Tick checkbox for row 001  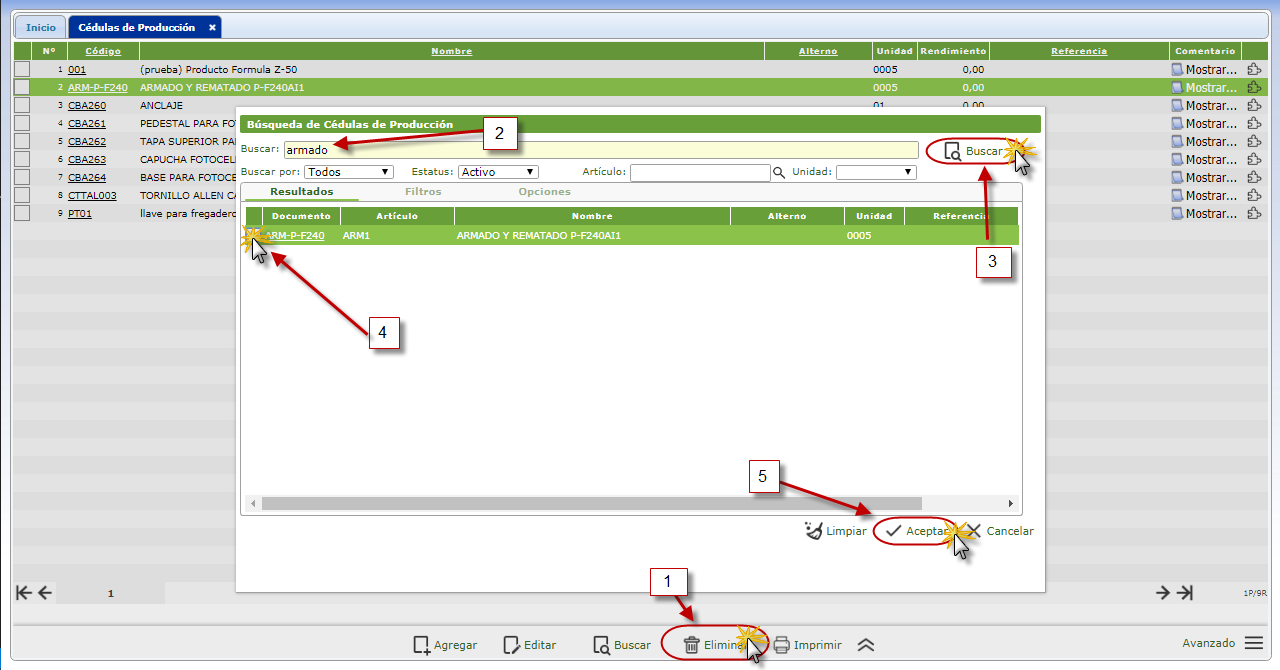22,70
